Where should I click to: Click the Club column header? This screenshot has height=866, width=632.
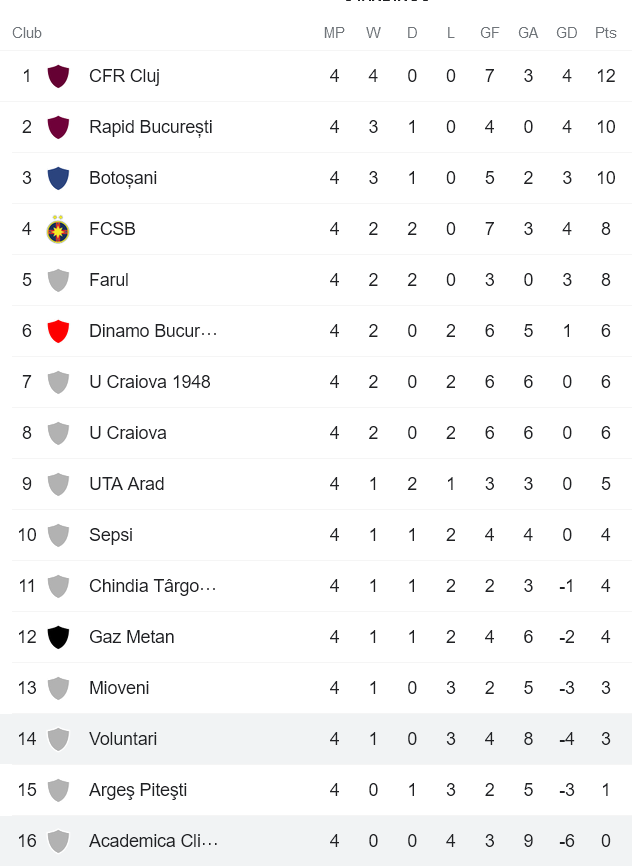click(26, 32)
